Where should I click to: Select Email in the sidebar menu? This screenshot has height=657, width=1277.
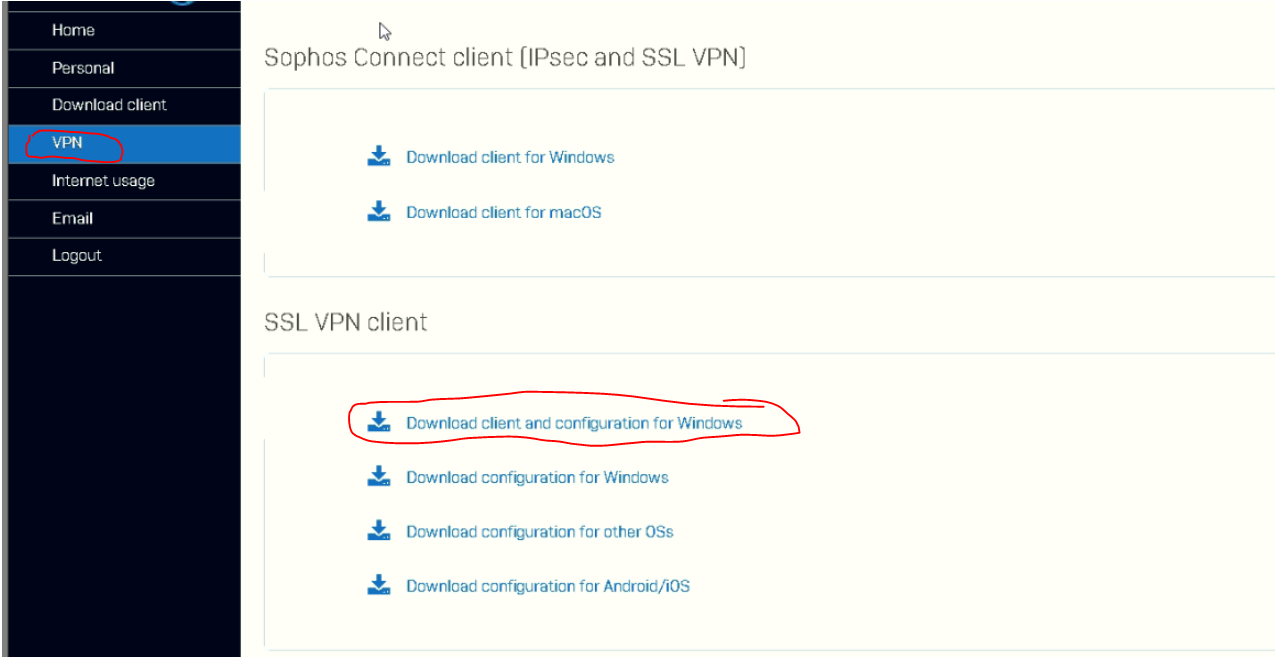point(72,218)
